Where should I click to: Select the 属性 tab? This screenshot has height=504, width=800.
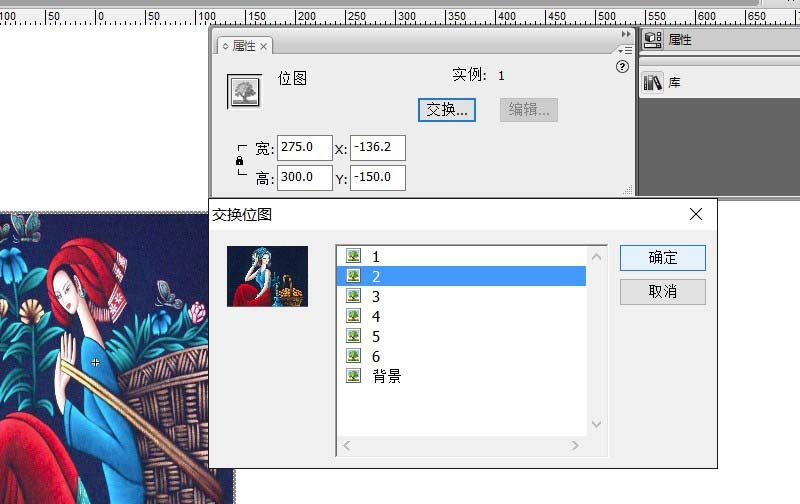244,46
